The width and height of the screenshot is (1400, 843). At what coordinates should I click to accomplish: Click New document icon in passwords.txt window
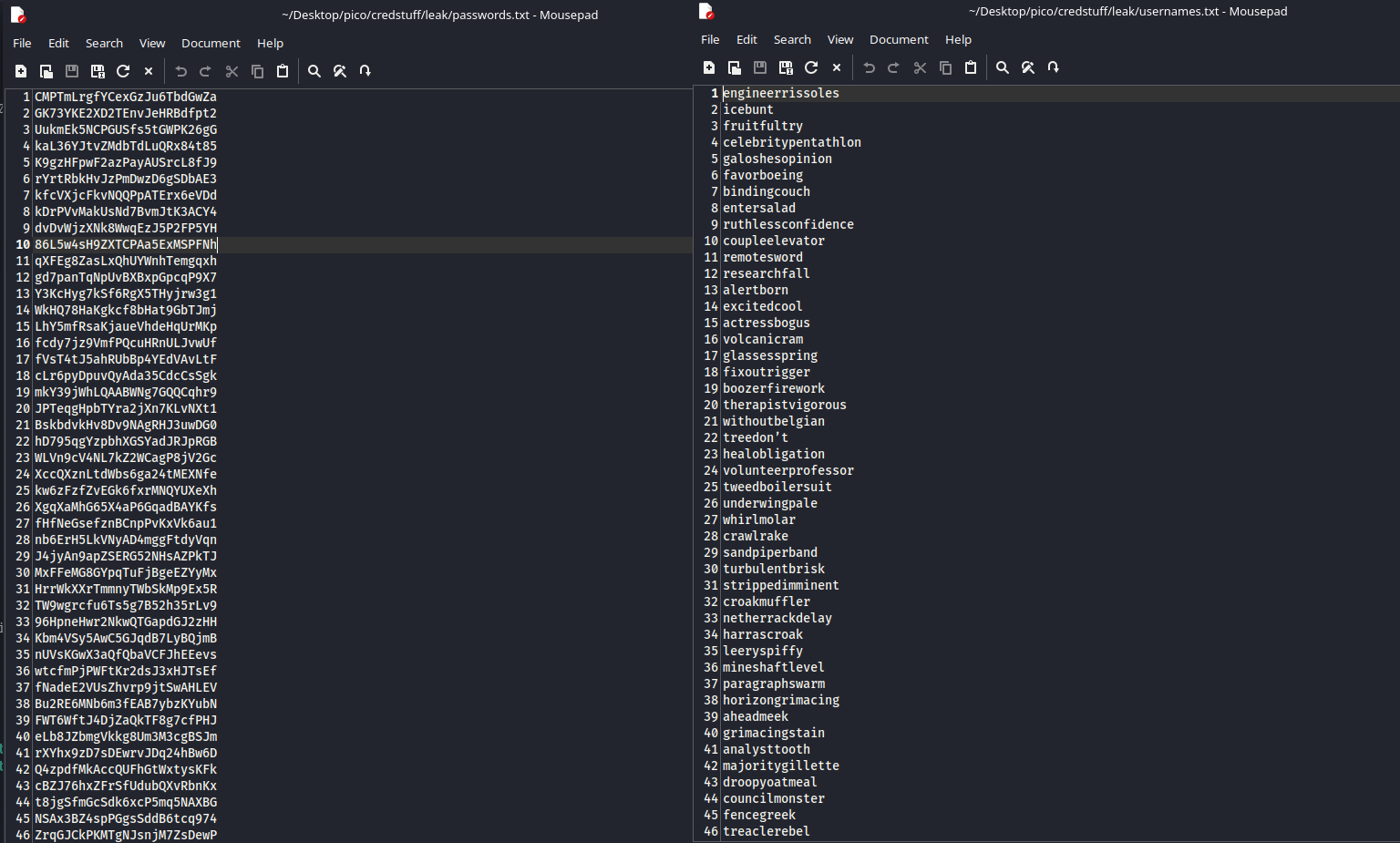[x=21, y=71]
